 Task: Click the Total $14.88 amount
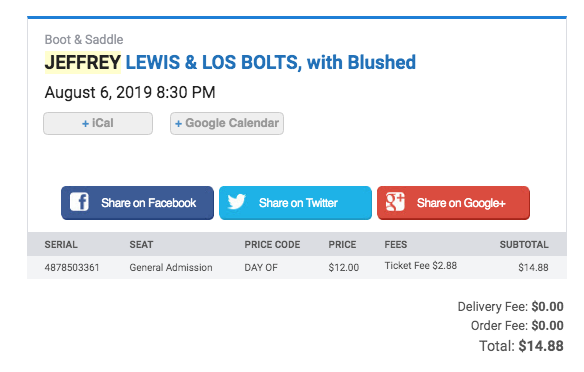[x=541, y=346]
